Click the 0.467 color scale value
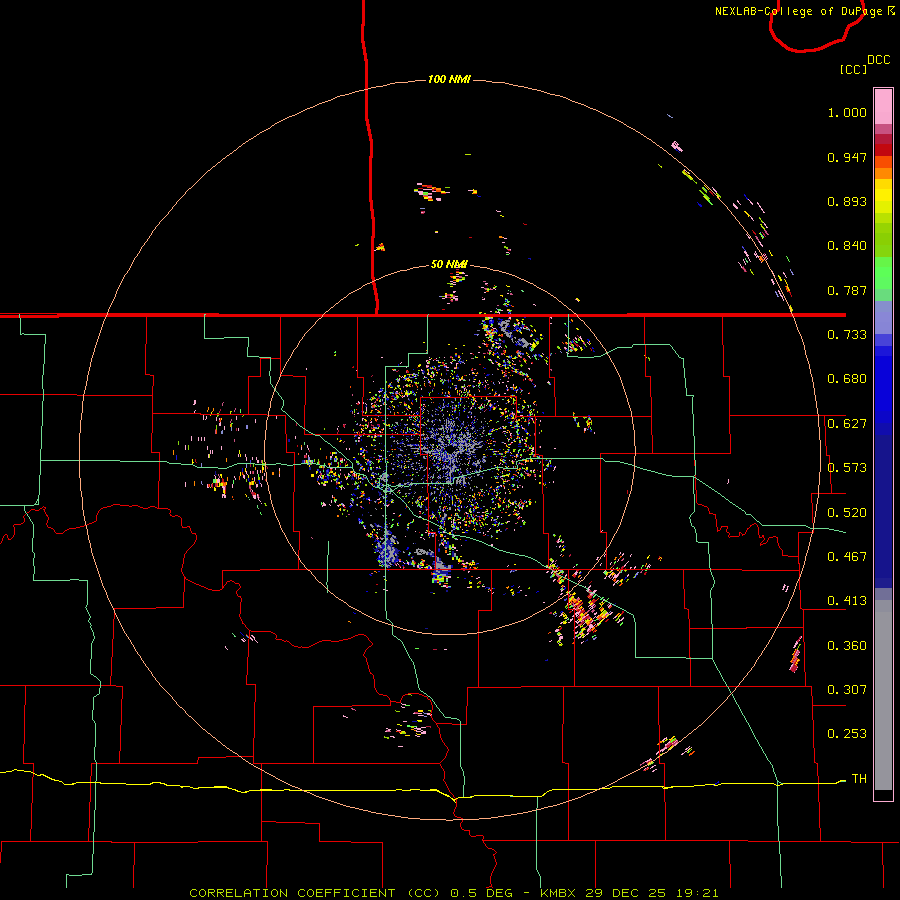The image size is (900, 900). tap(847, 557)
